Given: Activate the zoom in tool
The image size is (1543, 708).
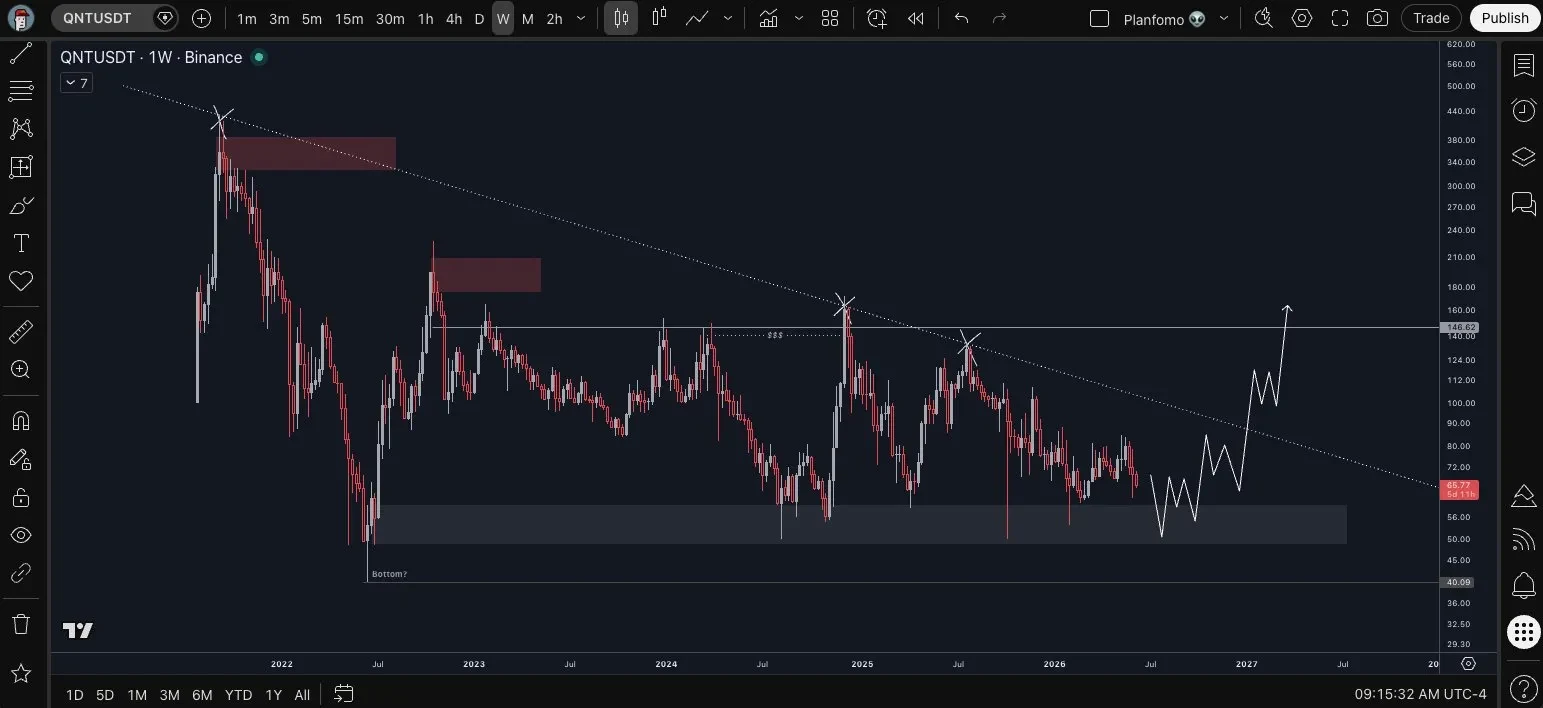Looking at the screenshot, I should click(x=21, y=369).
